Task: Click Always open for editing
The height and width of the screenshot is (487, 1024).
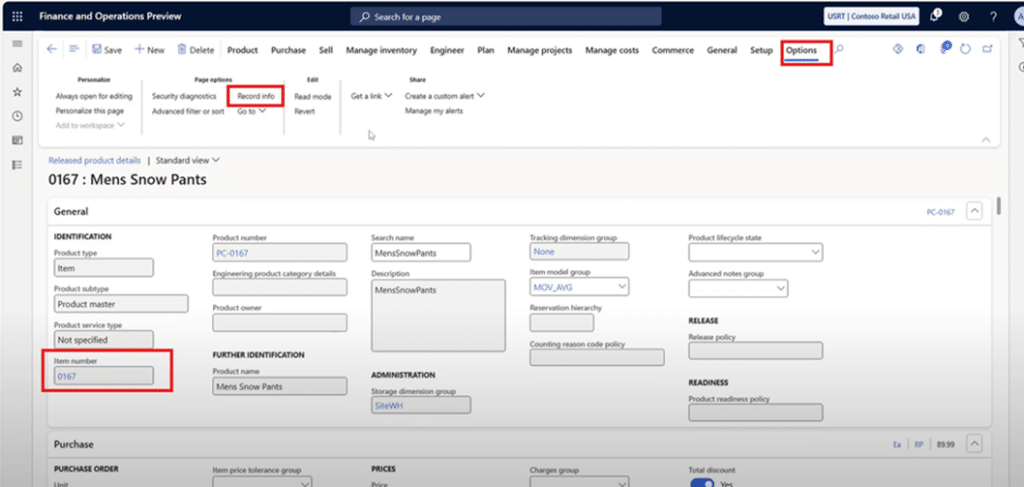Action: 94,96
